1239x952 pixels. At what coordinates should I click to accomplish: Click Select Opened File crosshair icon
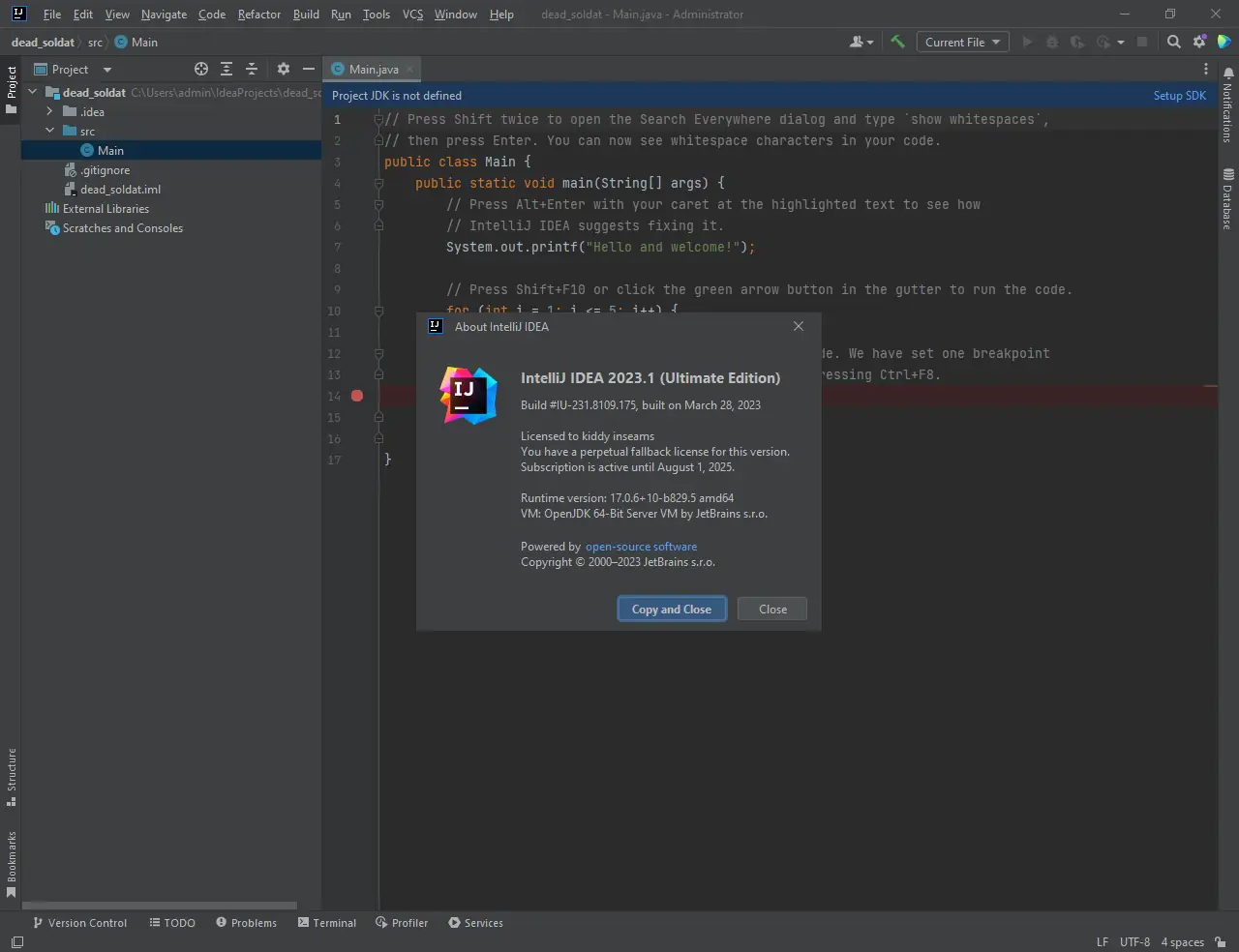click(x=201, y=69)
